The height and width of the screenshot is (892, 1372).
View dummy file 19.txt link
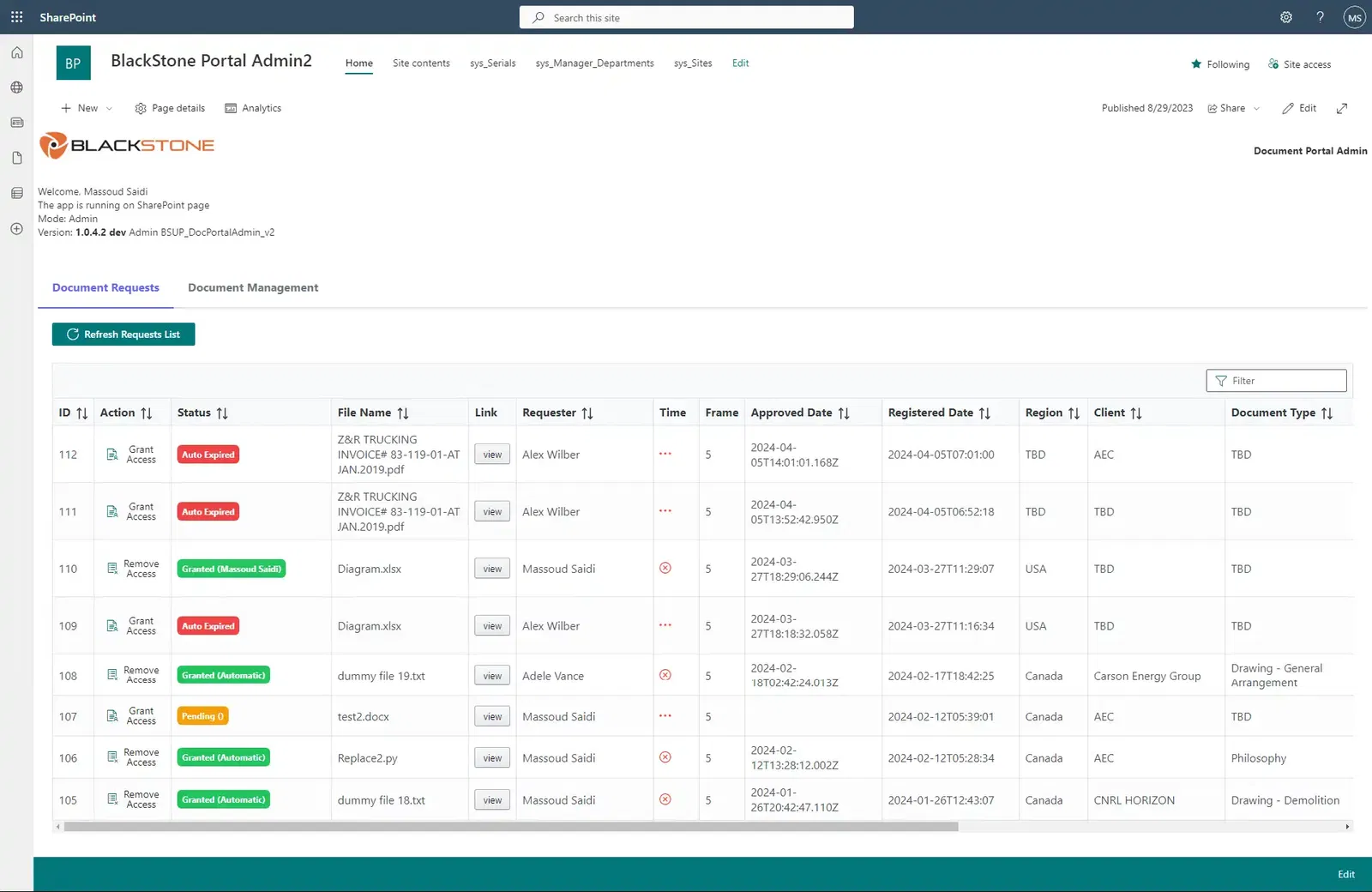coord(492,676)
